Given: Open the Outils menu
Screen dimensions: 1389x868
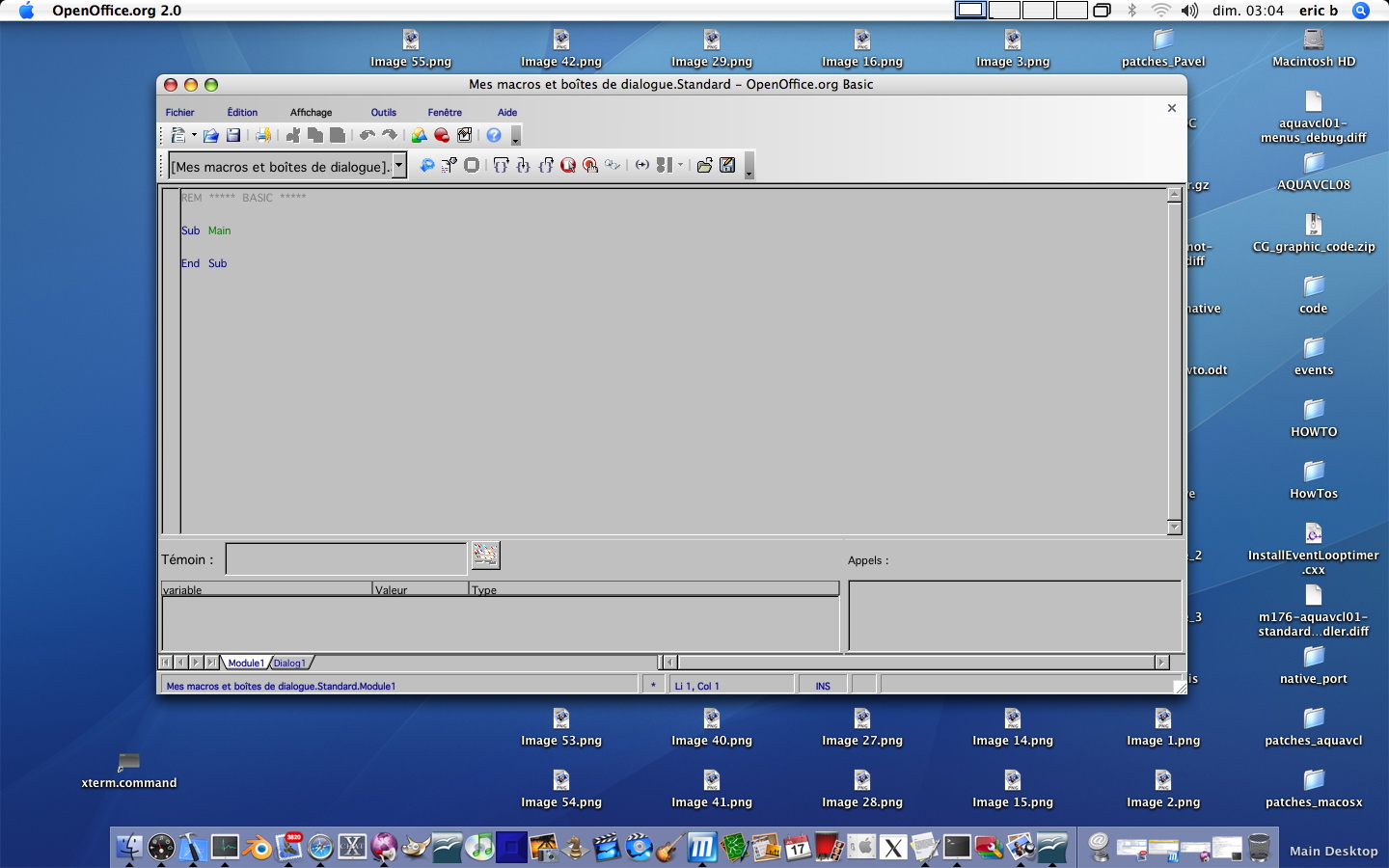Looking at the screenshot, I should (x=384, y=112).
